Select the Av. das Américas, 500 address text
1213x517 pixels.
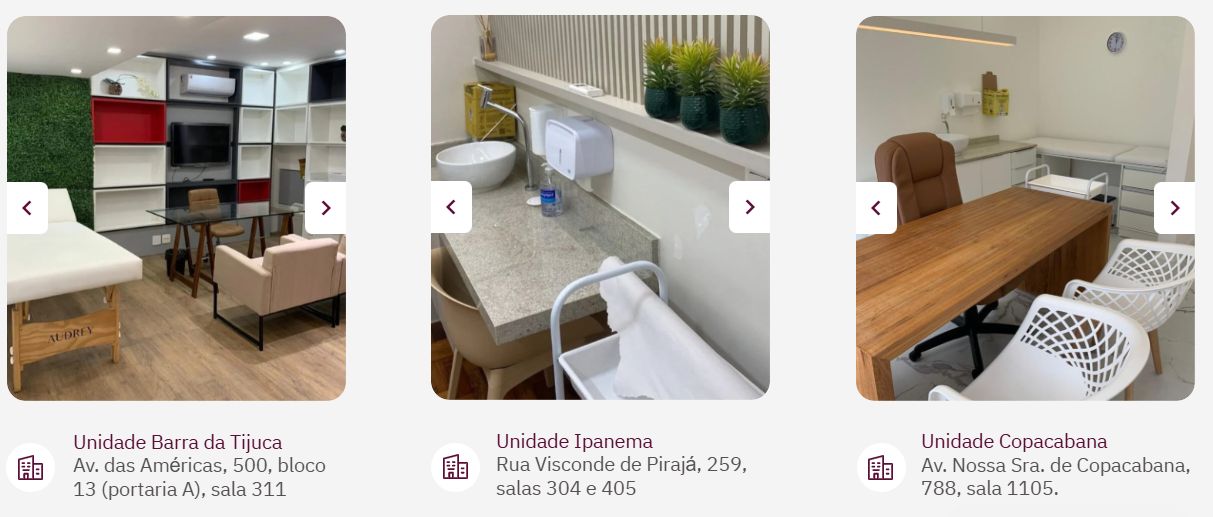pyautogui.click(x=199, y=478)
